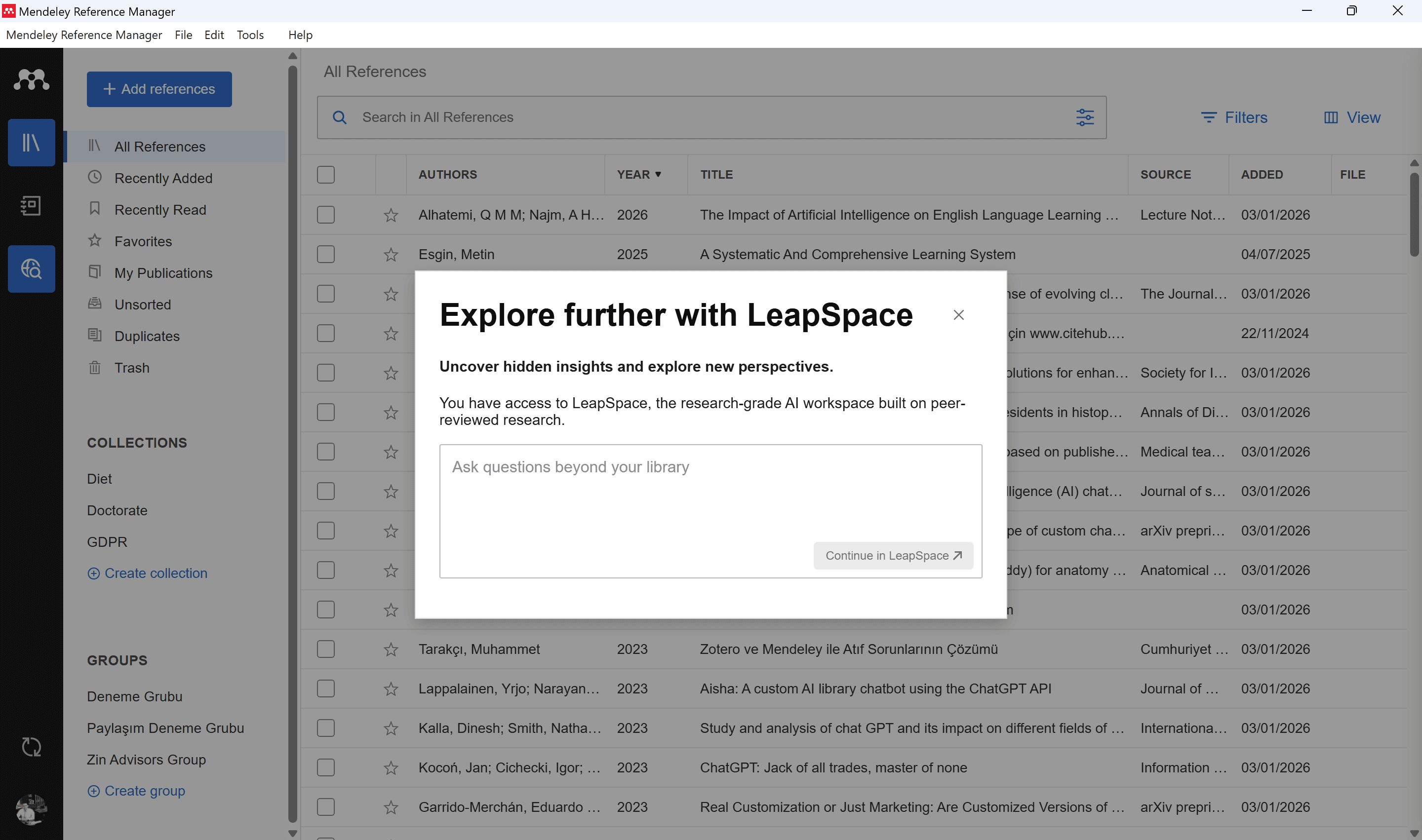Viewport: 1422px width, 840px height.
Task: Open Duplicates list
Action: [147, 337]
